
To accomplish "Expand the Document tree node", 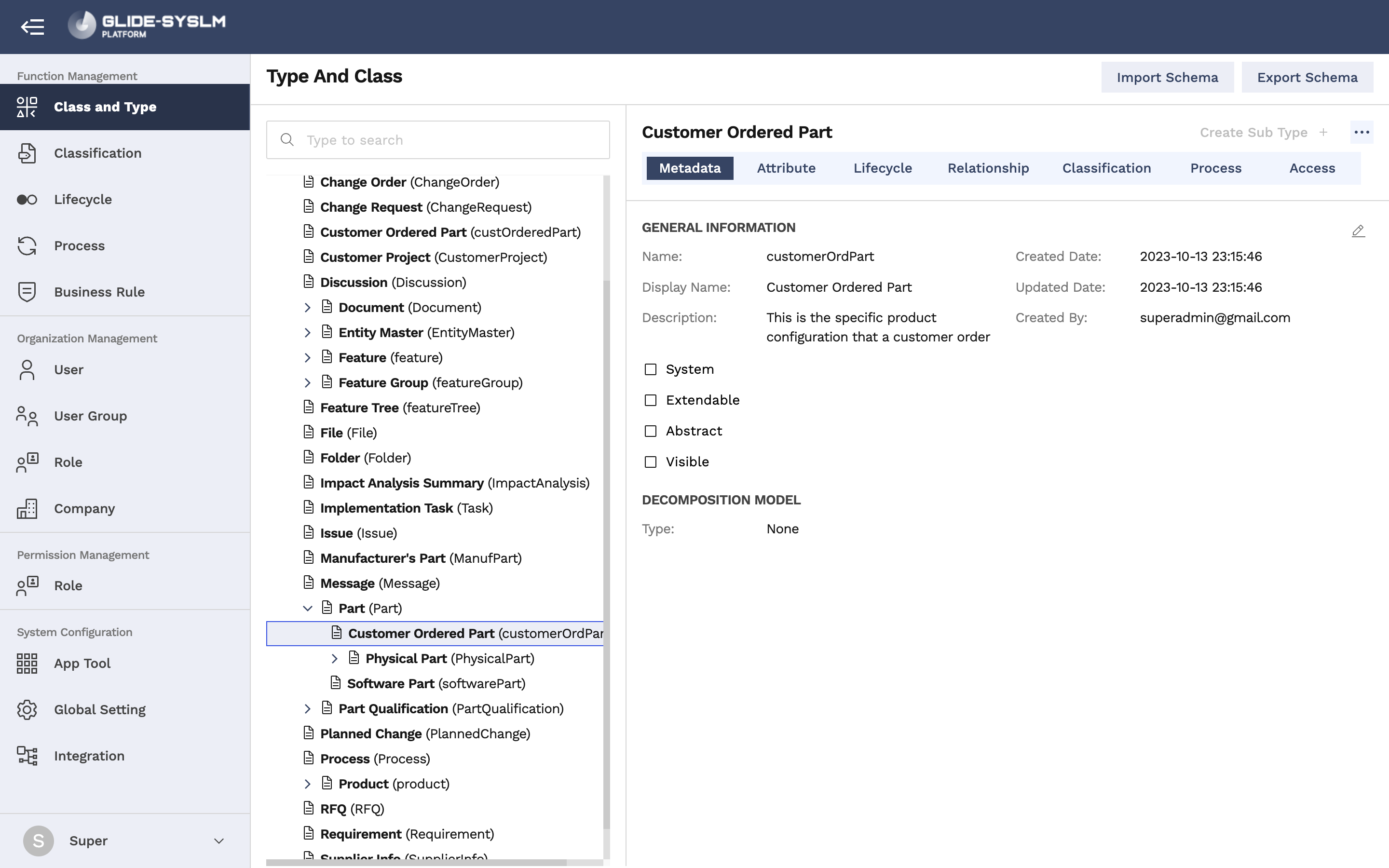I will point(308,308).
